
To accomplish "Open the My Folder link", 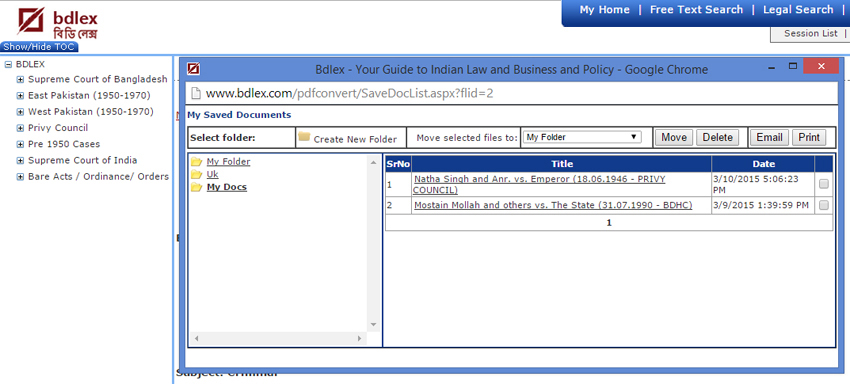I will pyautogui.click(x=228, y=162).
